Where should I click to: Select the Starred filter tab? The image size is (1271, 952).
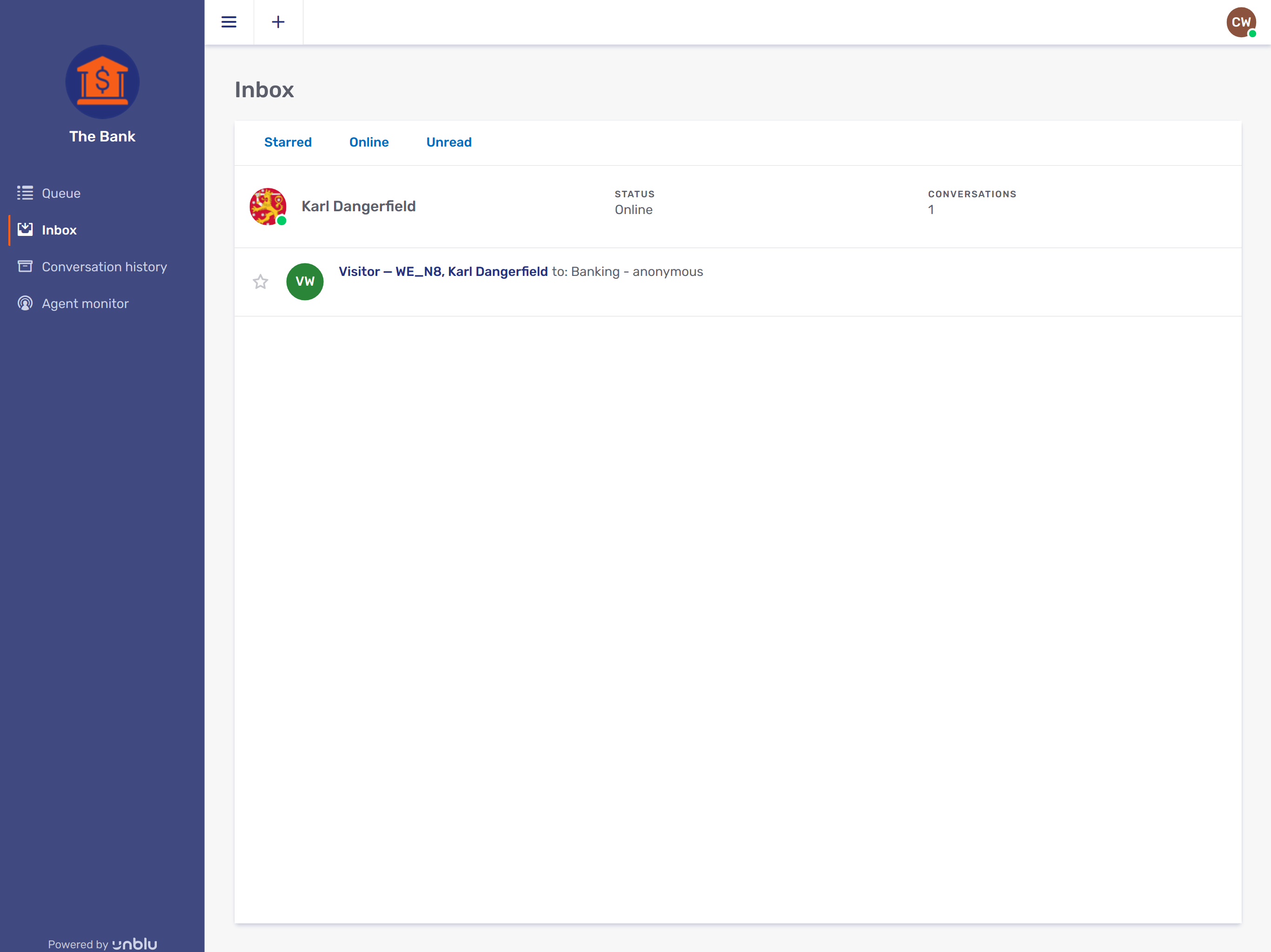pos(287,142)
